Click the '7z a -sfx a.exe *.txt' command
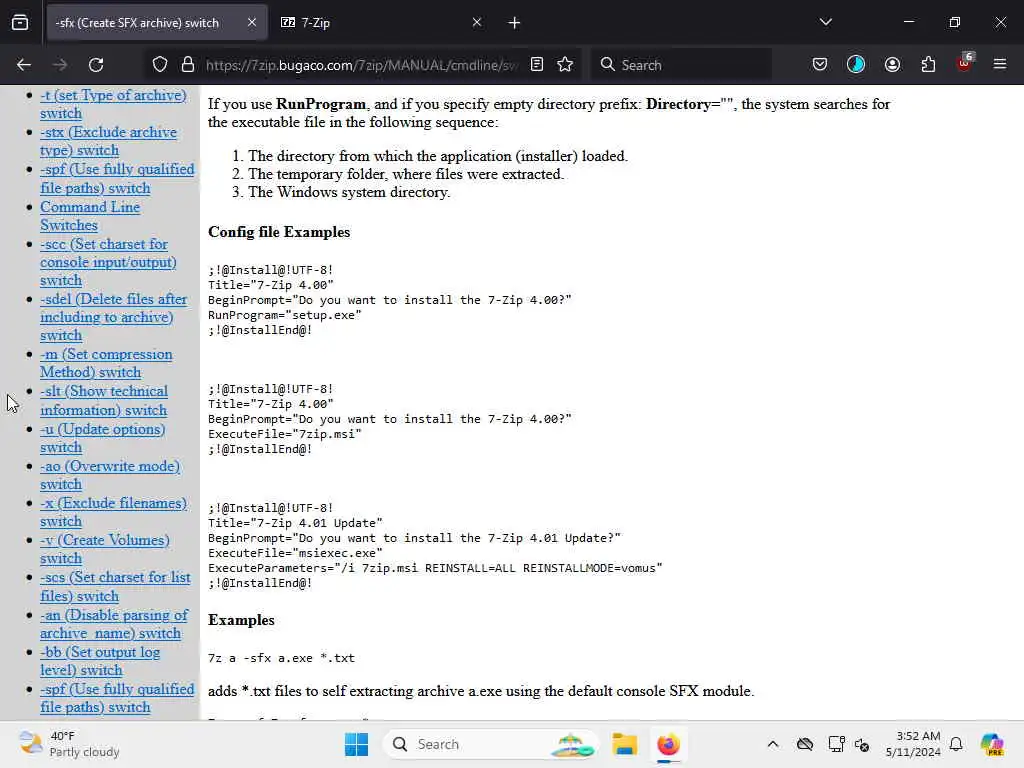 coord(281,658)
